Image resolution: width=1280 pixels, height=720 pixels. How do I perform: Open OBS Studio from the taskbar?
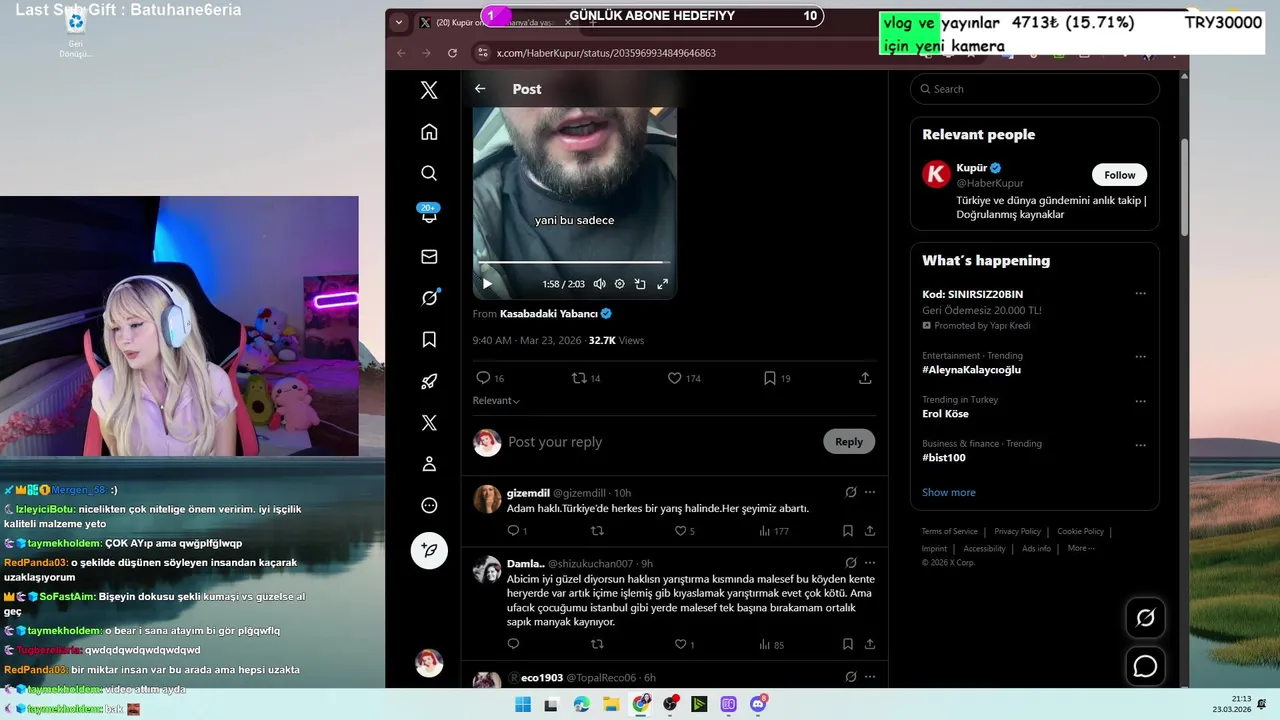click(x=670, y=705)
